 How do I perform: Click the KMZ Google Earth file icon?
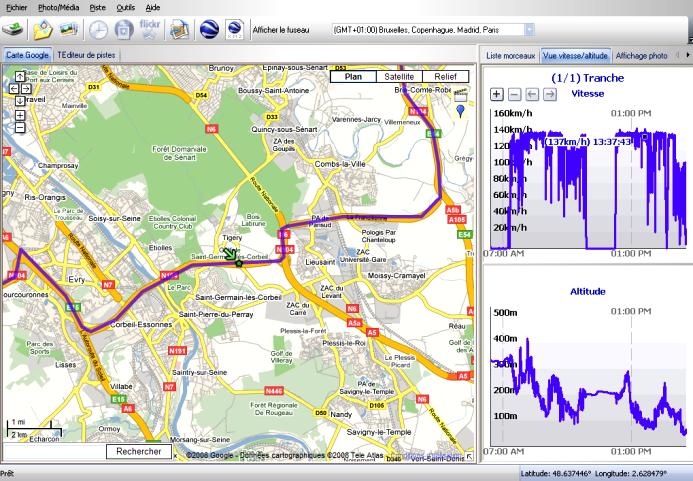(x=235, y=30)
